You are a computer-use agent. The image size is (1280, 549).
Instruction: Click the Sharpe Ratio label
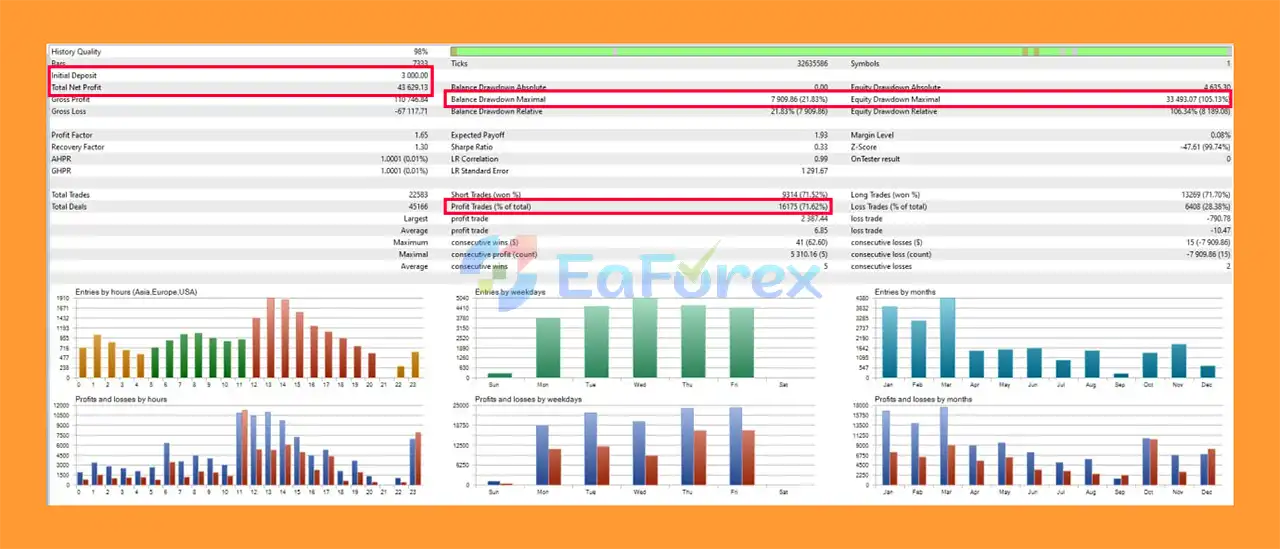tap(474, 147)
